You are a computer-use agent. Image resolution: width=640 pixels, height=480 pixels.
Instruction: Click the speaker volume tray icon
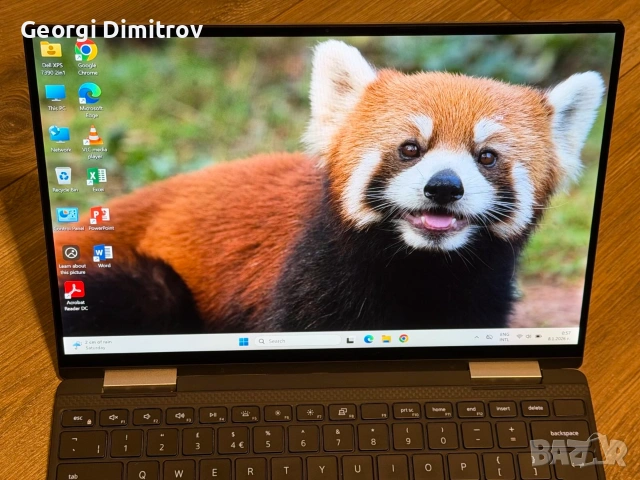tap(528, 336)
